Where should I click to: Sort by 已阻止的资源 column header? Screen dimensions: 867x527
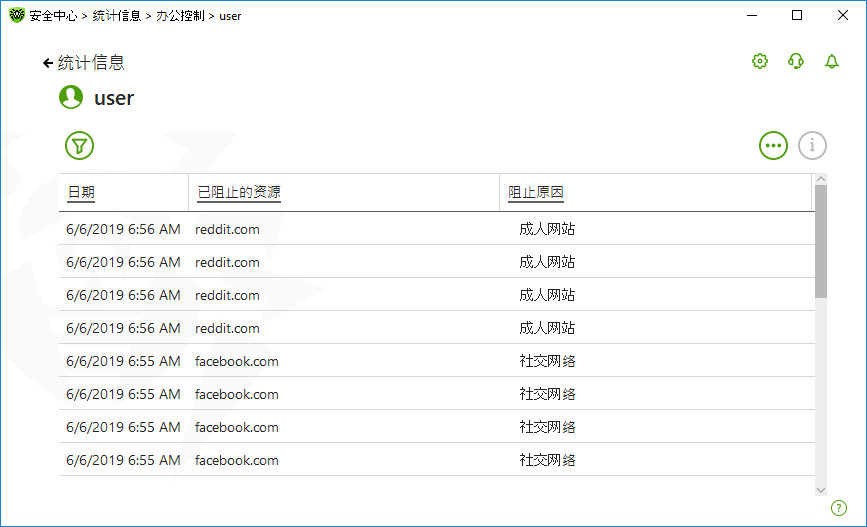[x=239, y=193]
